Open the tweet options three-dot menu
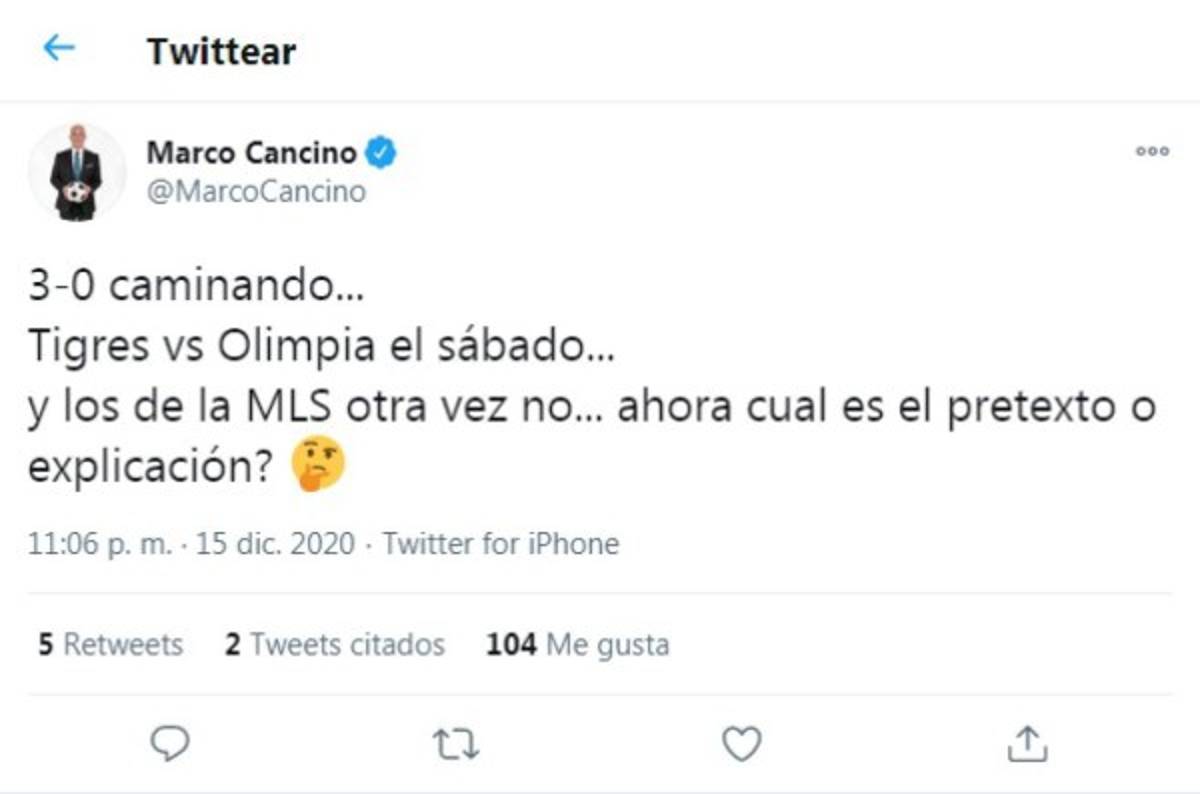Image resolution: width=1200 pixels, height=794 pixels. 1153,151
